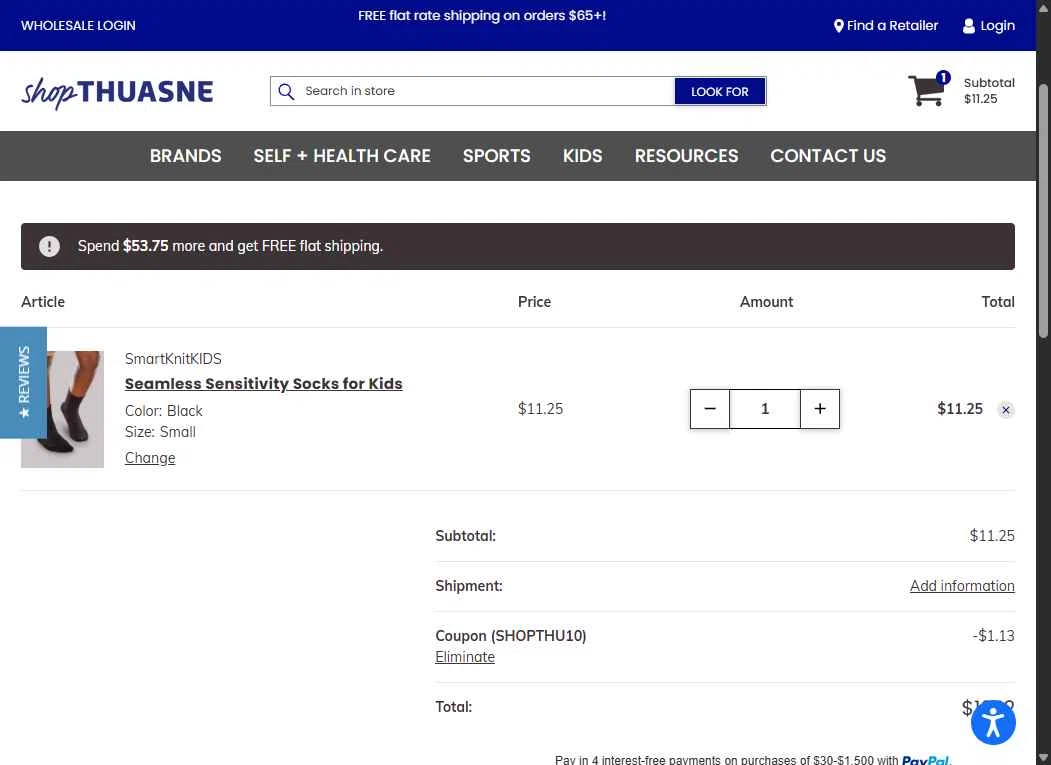Click the quantity amount field
Screen dimensions: 1051x765
(x=765, y=409)
